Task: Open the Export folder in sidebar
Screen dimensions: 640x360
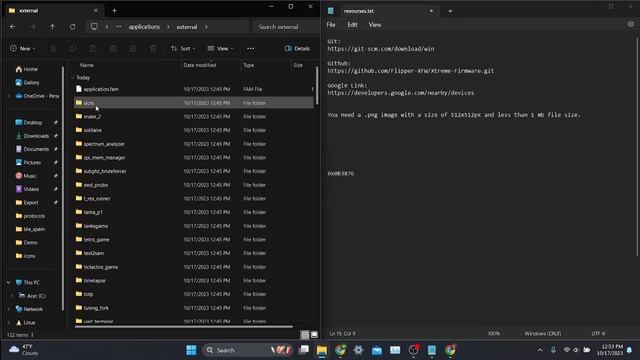Action: [x=27, y=202]
